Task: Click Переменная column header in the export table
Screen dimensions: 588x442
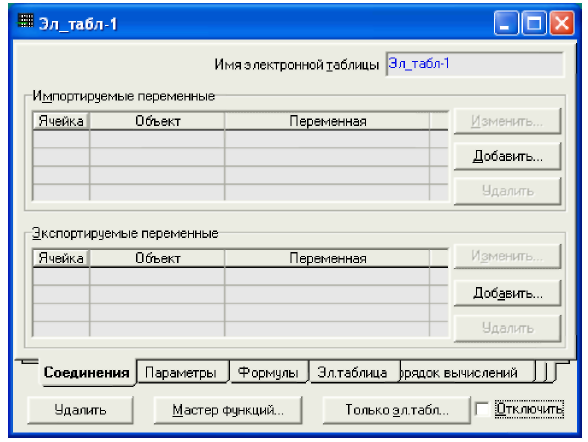Action: click(327, 258)
